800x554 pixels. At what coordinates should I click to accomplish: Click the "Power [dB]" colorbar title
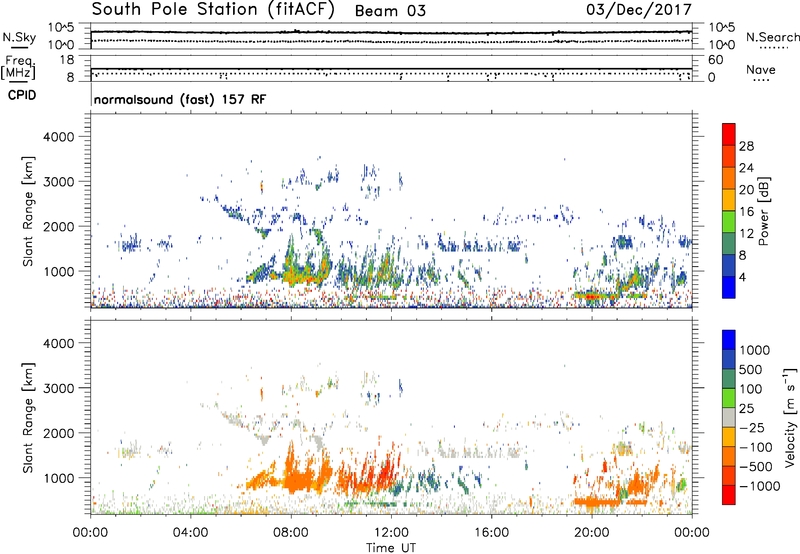tap(763, 211)
